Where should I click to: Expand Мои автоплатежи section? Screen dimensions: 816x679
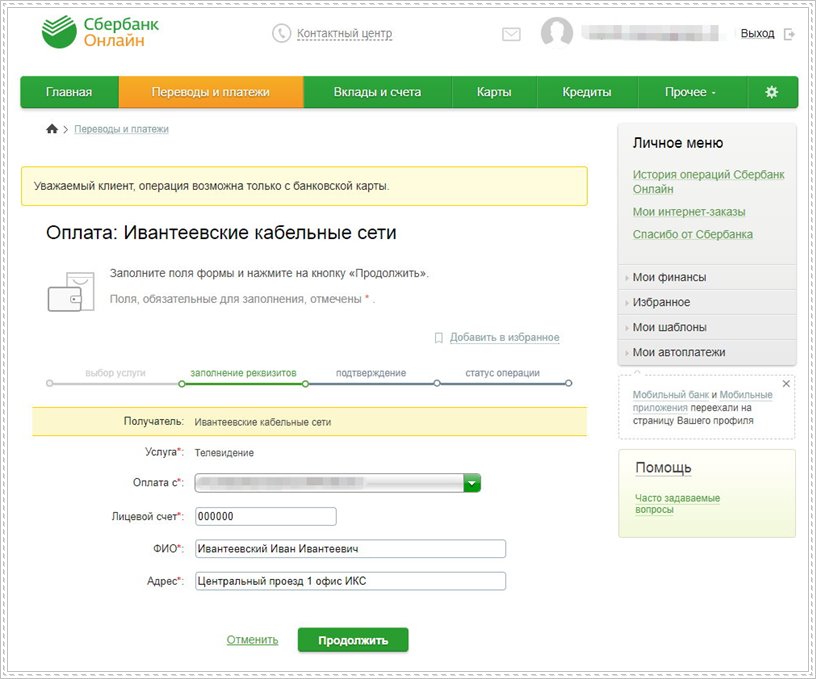[x=707, y=352]
